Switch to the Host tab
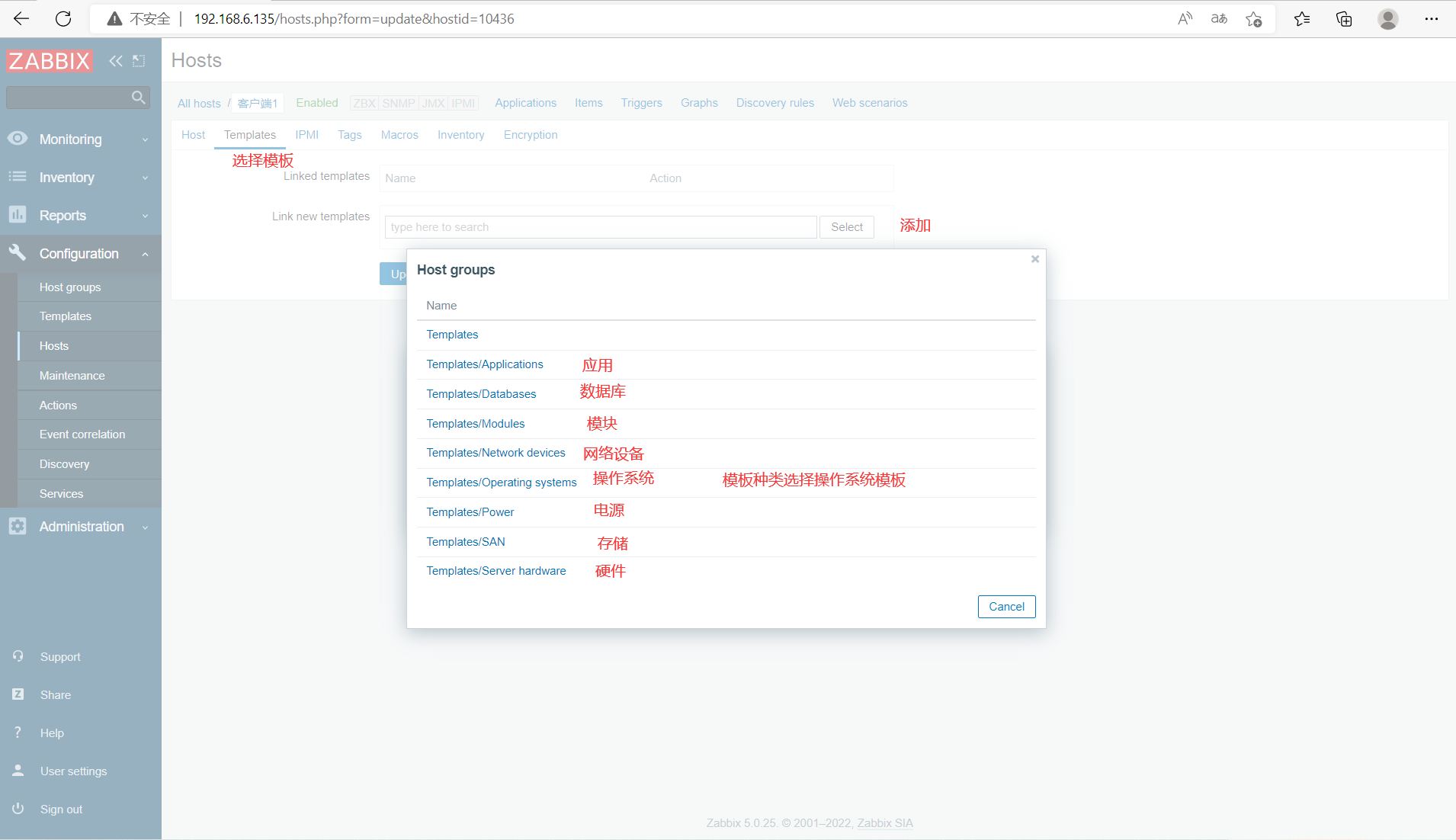This screenshot has width=1456, height=840. (x=194, y=135)
